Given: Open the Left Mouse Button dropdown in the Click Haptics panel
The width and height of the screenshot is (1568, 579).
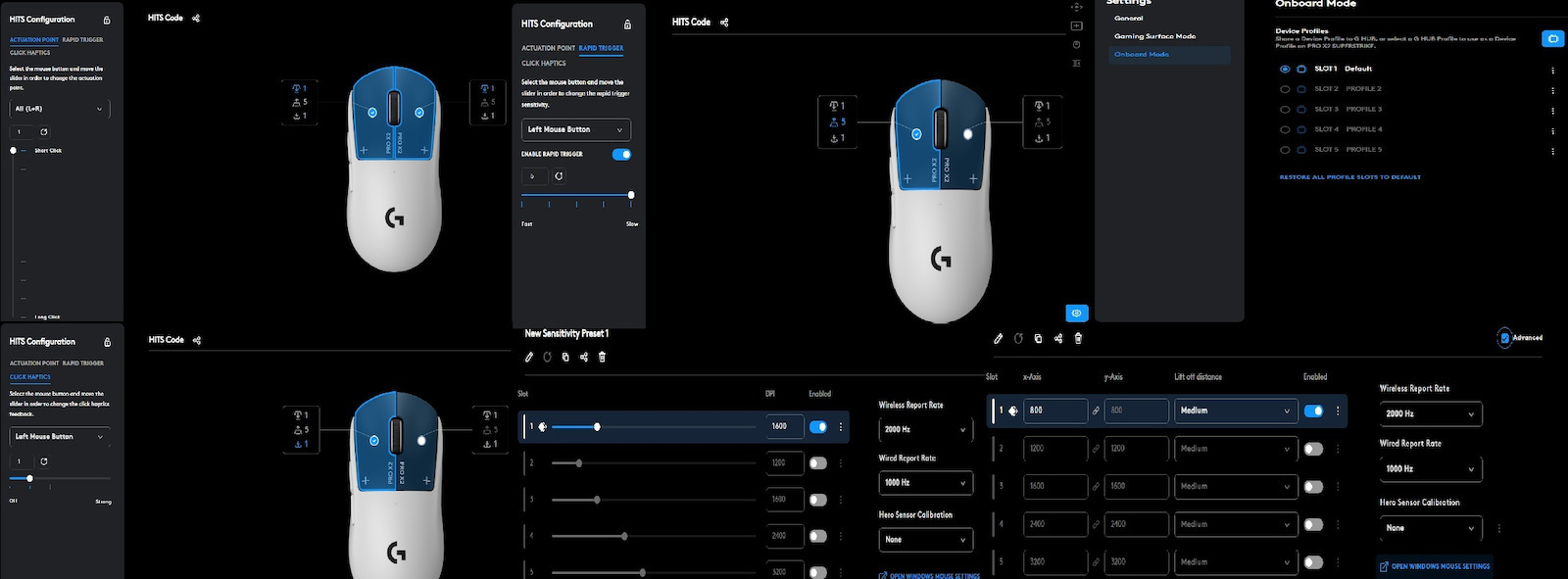Looking at the screenshot, I should 59,436.
